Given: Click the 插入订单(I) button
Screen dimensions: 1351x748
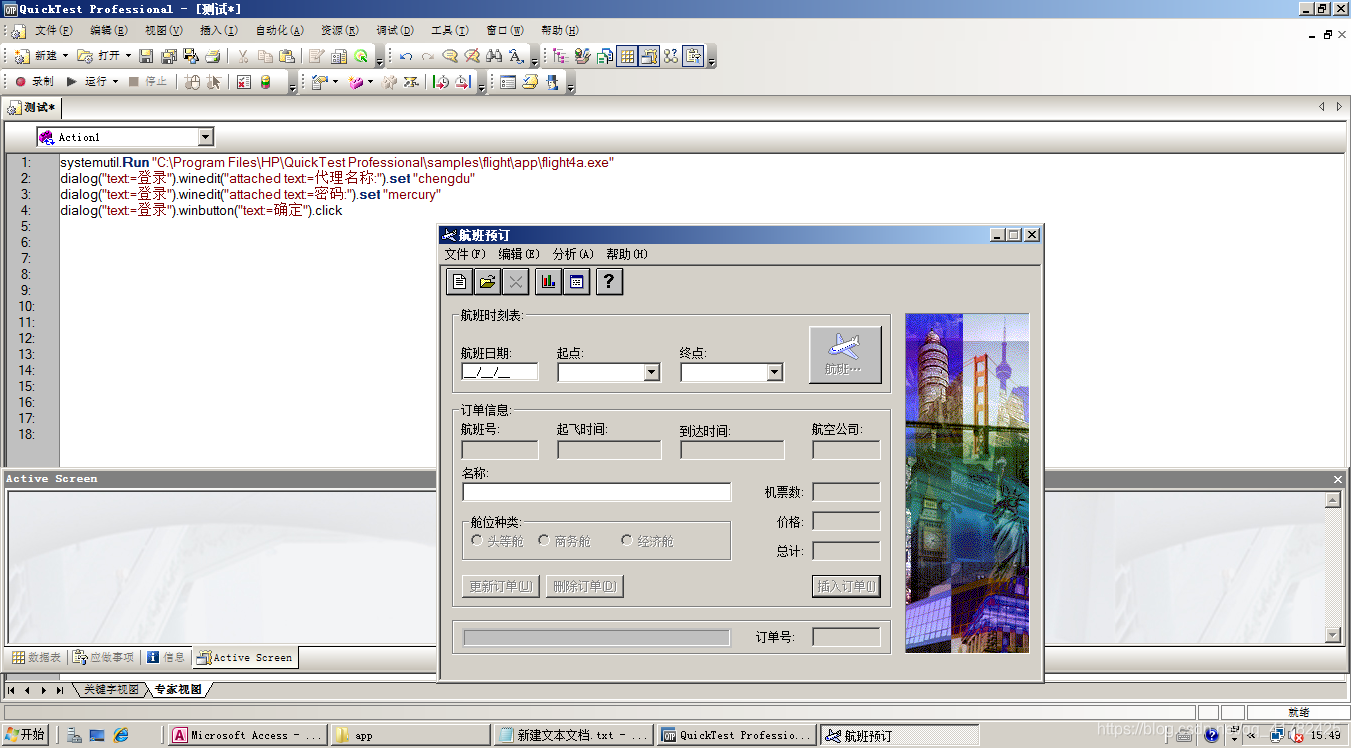Looking at the screenshot, I should pyautogui.click(x=846, y=586).
